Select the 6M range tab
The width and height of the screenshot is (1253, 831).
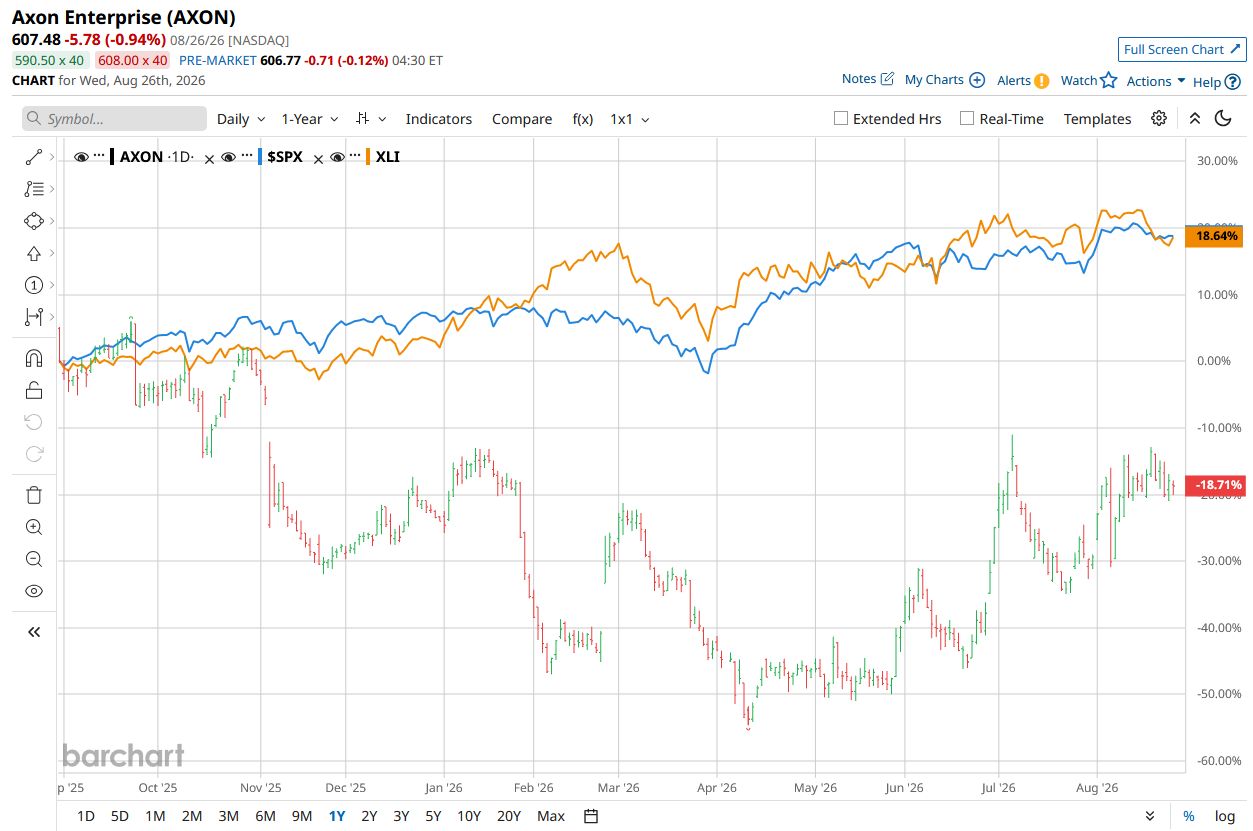tap(265, 816)
